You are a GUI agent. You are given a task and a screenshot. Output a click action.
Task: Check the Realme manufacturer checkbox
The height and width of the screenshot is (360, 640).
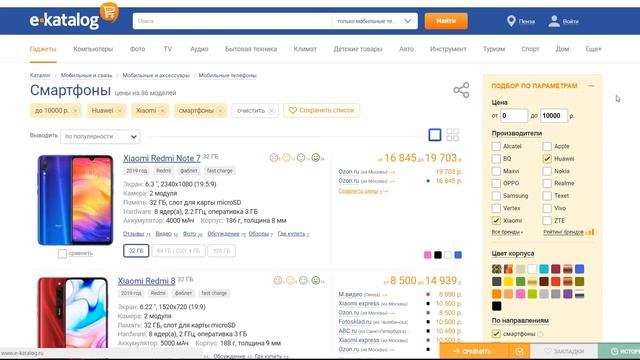coord(547,183)
